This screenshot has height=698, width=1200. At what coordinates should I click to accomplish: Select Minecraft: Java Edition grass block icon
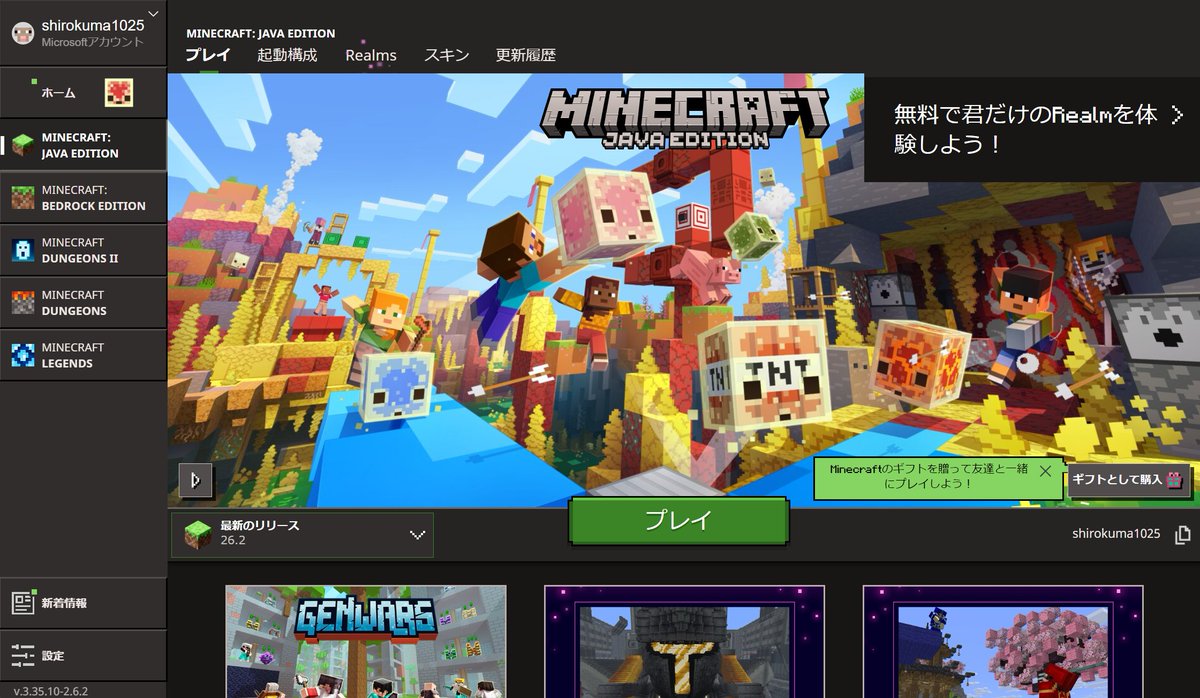coord(23,145)
